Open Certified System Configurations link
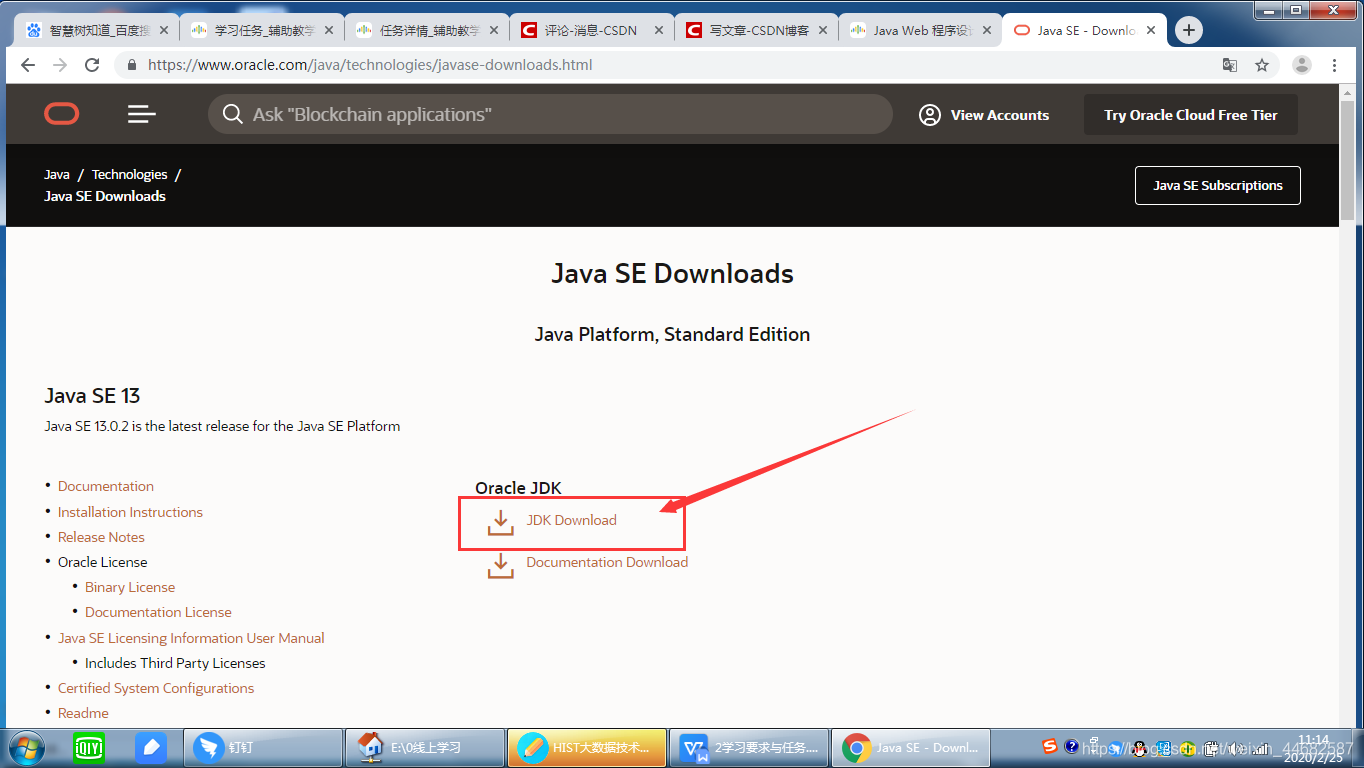Image resolution: width=1364 pixels, height=768 pixels. (156, 688)
